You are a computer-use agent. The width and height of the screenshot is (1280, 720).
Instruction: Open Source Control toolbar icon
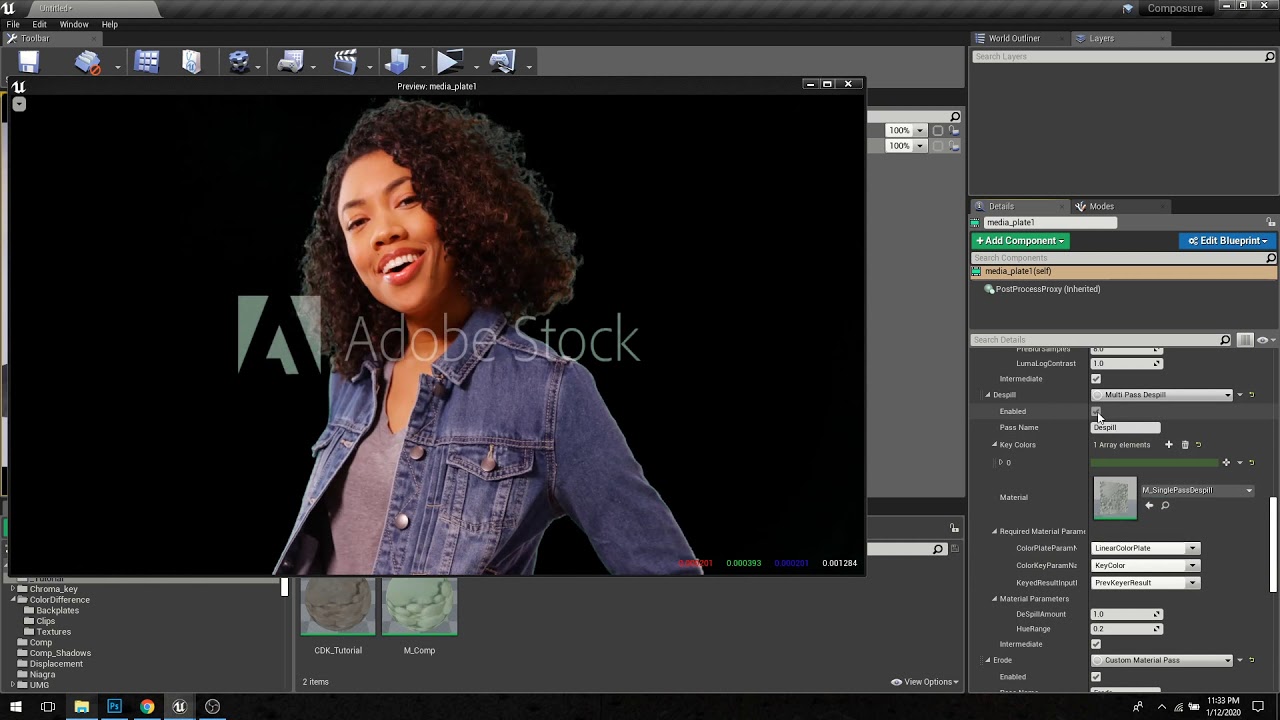click(x=88, y=63)
